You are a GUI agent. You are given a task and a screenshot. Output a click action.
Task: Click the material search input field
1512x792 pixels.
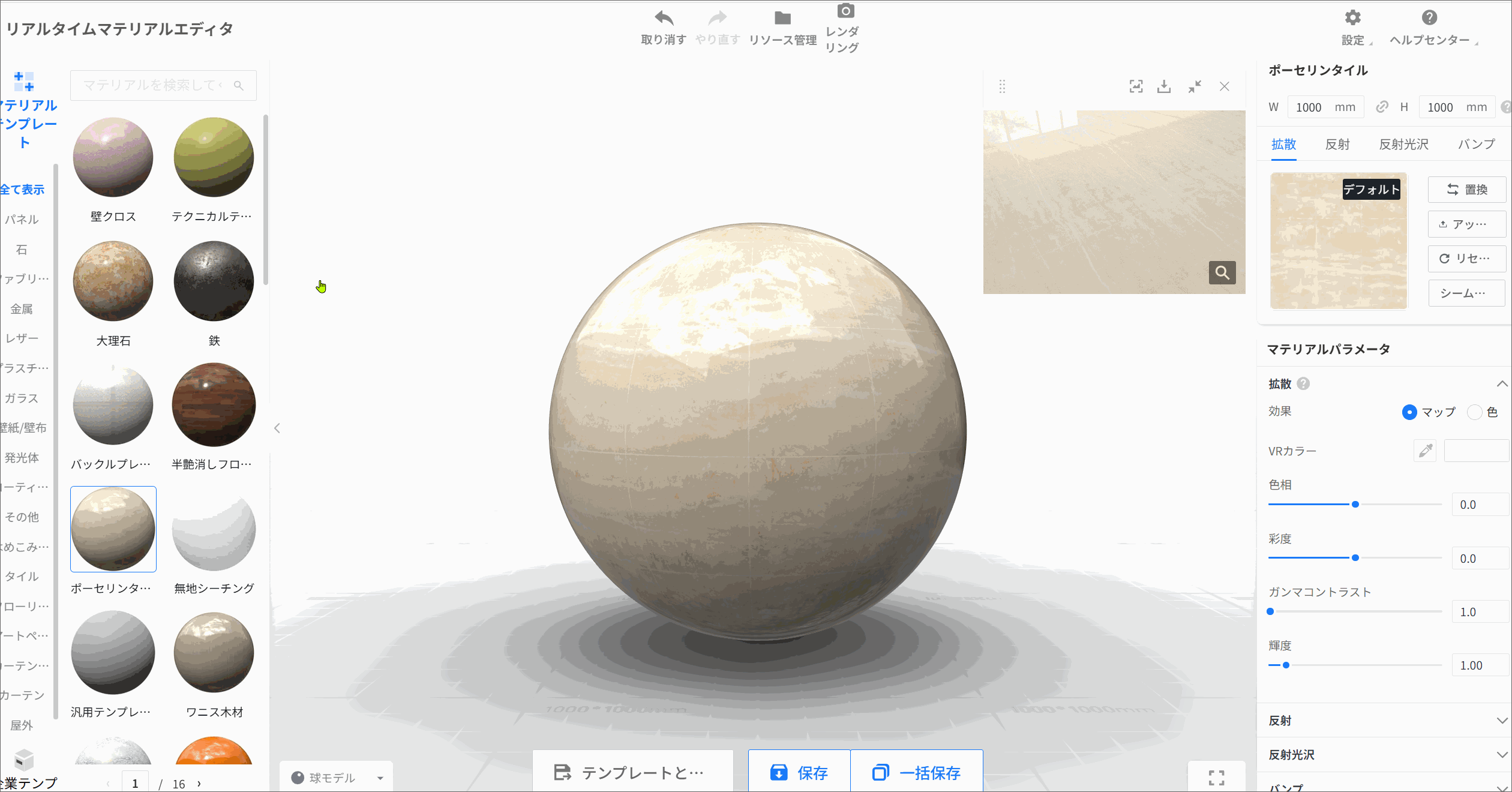(x=163, y=86)
